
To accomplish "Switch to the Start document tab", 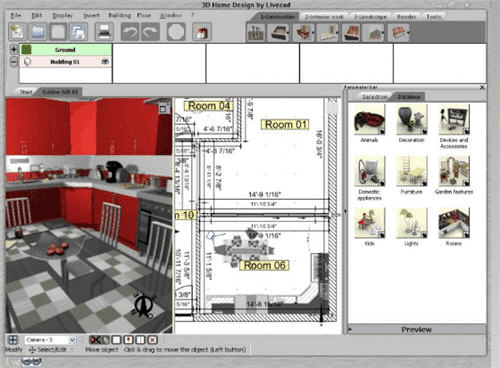I will [x=26, y=92].
